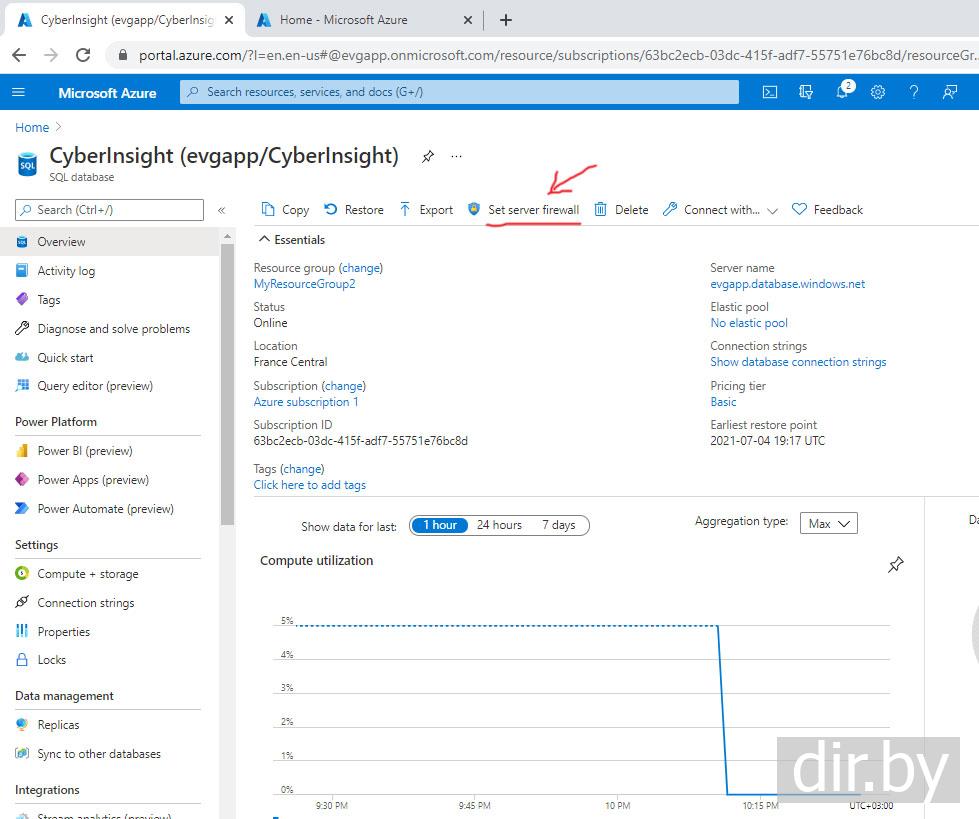Open portal settings gear icon
The height and width of the screenshot is (819, 979).
(878, 92)
